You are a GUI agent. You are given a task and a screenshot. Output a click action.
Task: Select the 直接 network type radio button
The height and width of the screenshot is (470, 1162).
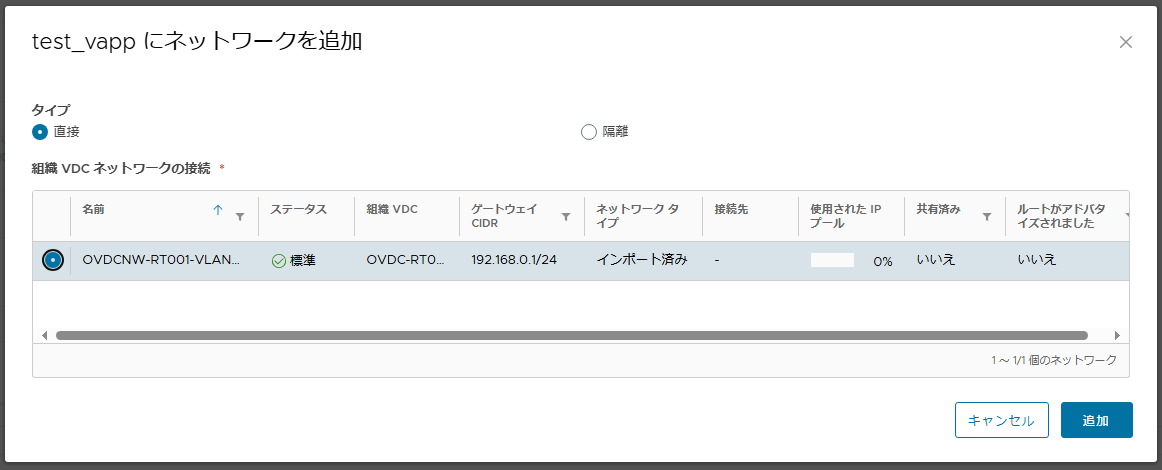40,132
